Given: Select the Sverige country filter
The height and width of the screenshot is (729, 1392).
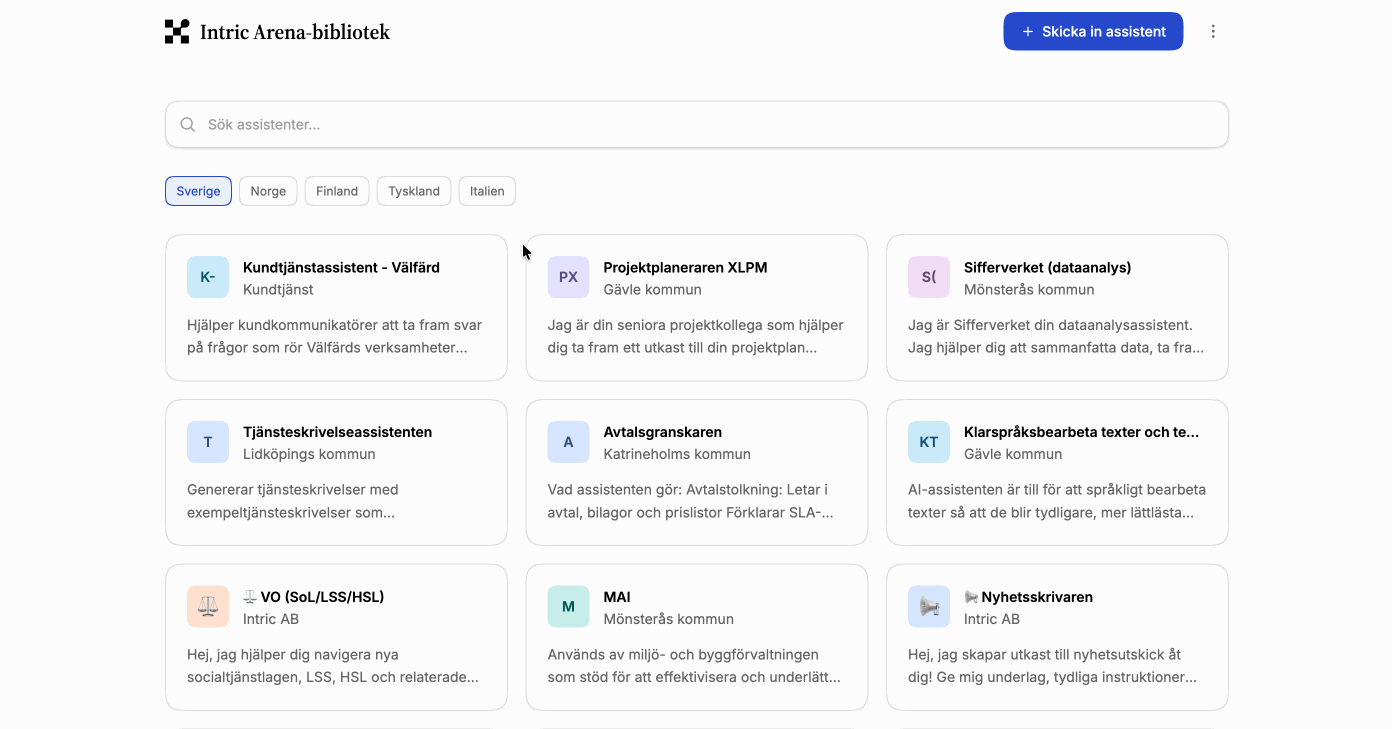Looking at the screenshot, I should point(198,191).
